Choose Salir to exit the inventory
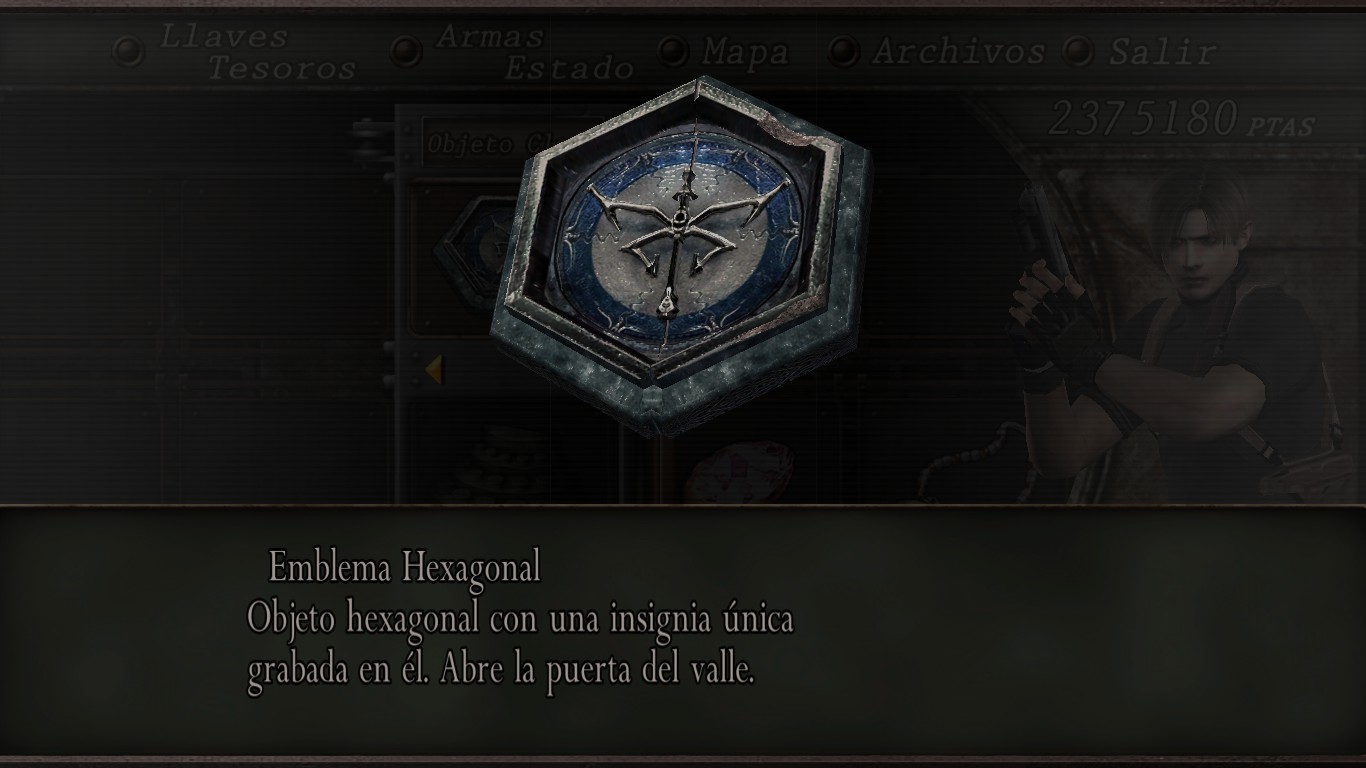The height and width of the screenshot is (768, 1366). [1161, 52]
